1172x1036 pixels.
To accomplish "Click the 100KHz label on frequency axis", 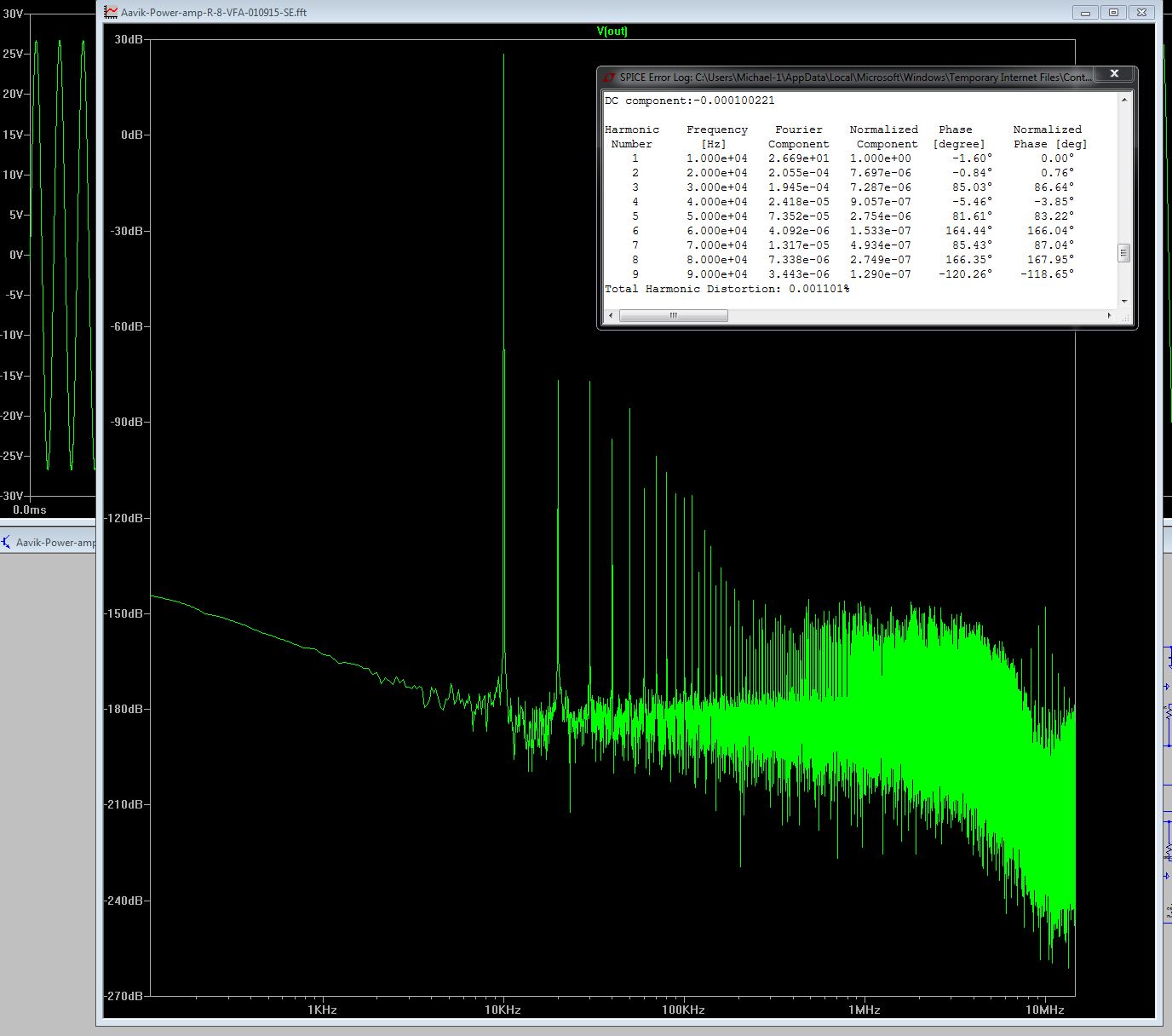I will [683, 1010].
